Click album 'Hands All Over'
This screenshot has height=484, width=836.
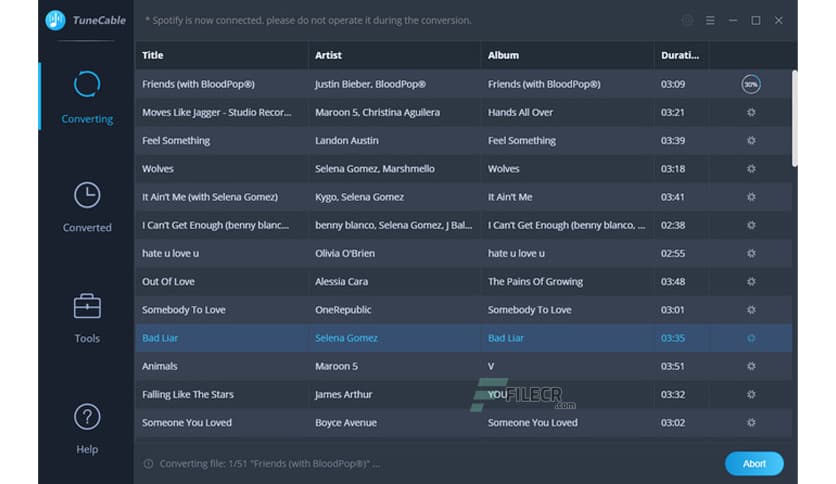pyautogui.click(x=520, y=112)
